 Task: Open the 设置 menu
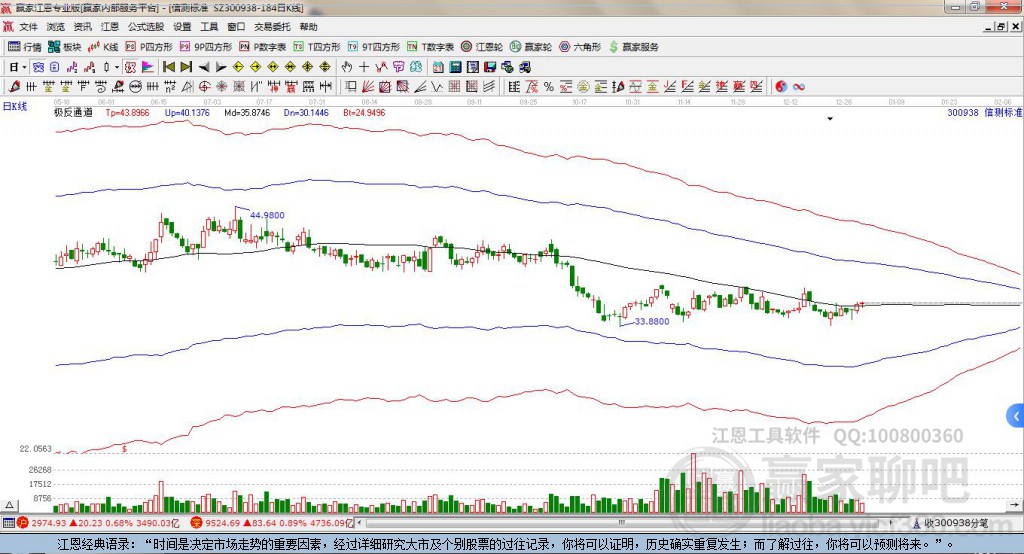pos(182,27)
